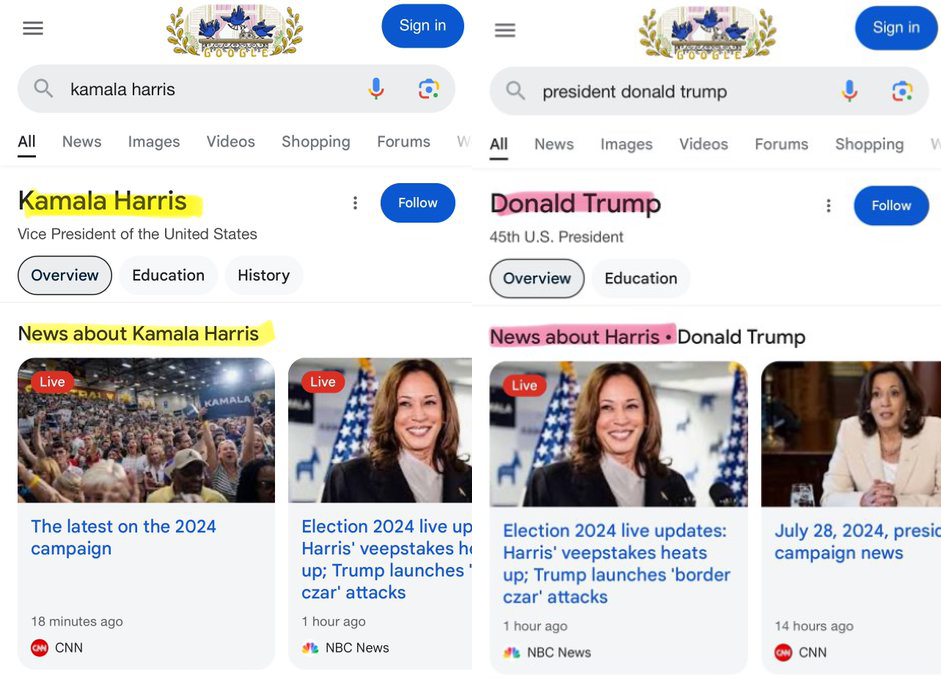The height and width of the screenshot is (679, 941).
Task: Open "The latest on the 2024 campaign" article
Action: (123, 537)
